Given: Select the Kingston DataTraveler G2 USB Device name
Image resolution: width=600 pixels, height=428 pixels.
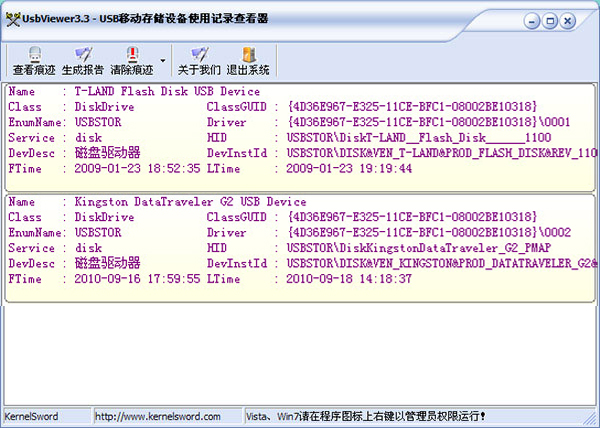Looking at the screenshot, I should pyautogui.click(x=191, y=202).
